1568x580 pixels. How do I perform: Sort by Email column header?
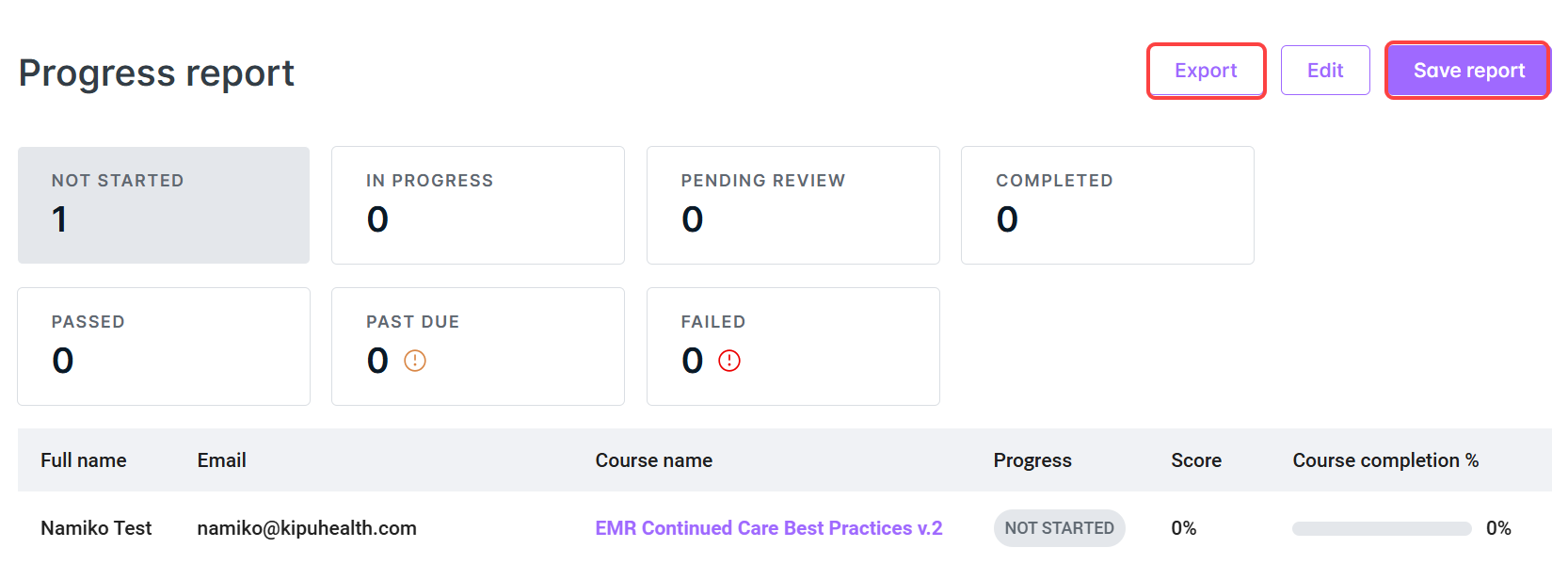pyautogui.click(x=222, y=460)
